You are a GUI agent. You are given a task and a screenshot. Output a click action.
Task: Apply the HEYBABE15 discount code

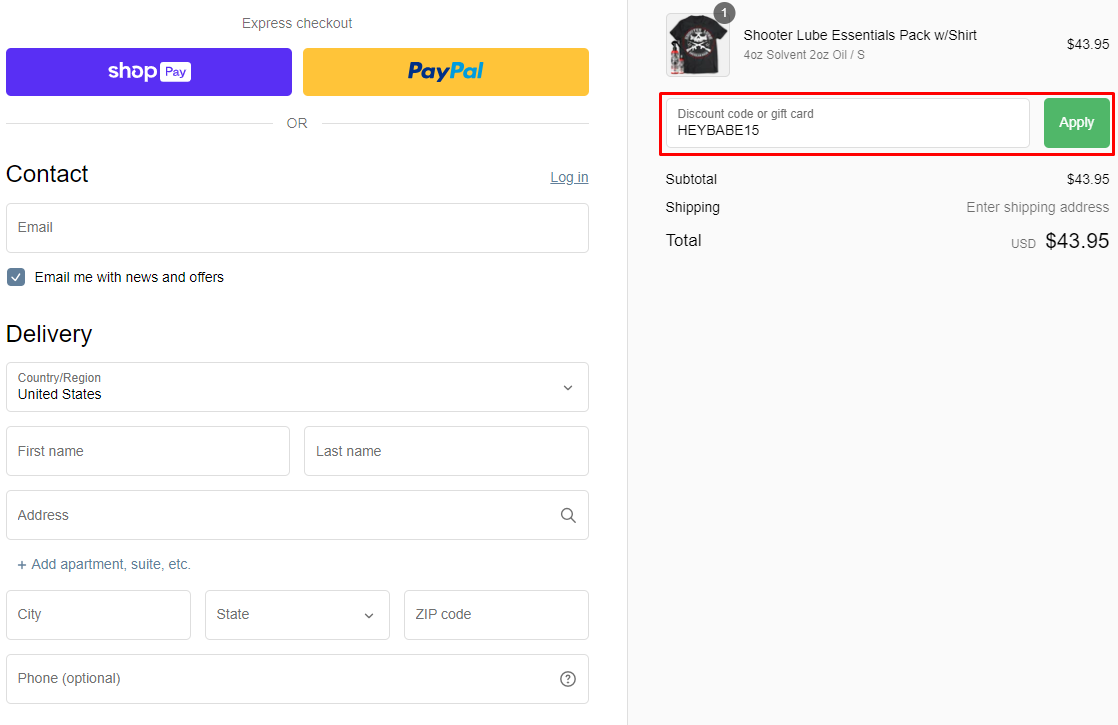[x=1076, y=123]
